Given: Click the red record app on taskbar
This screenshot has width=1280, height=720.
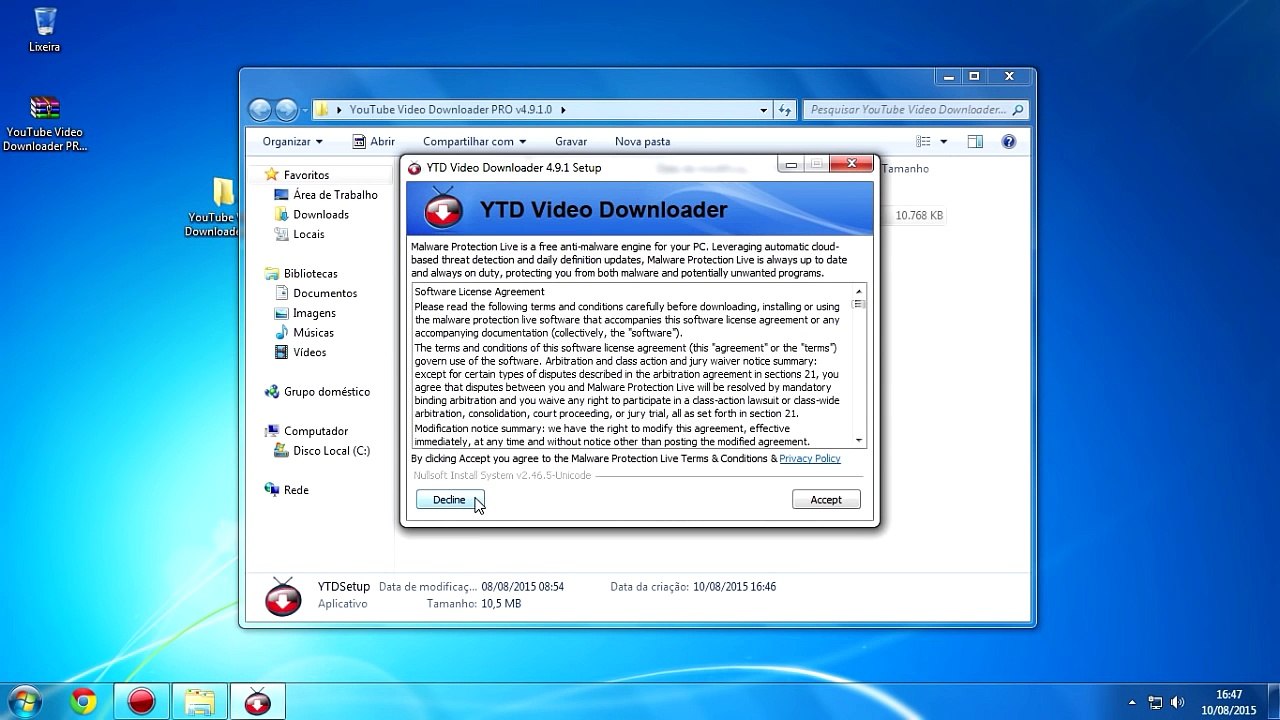Looking at the screenshot, I should pos(142,701).
